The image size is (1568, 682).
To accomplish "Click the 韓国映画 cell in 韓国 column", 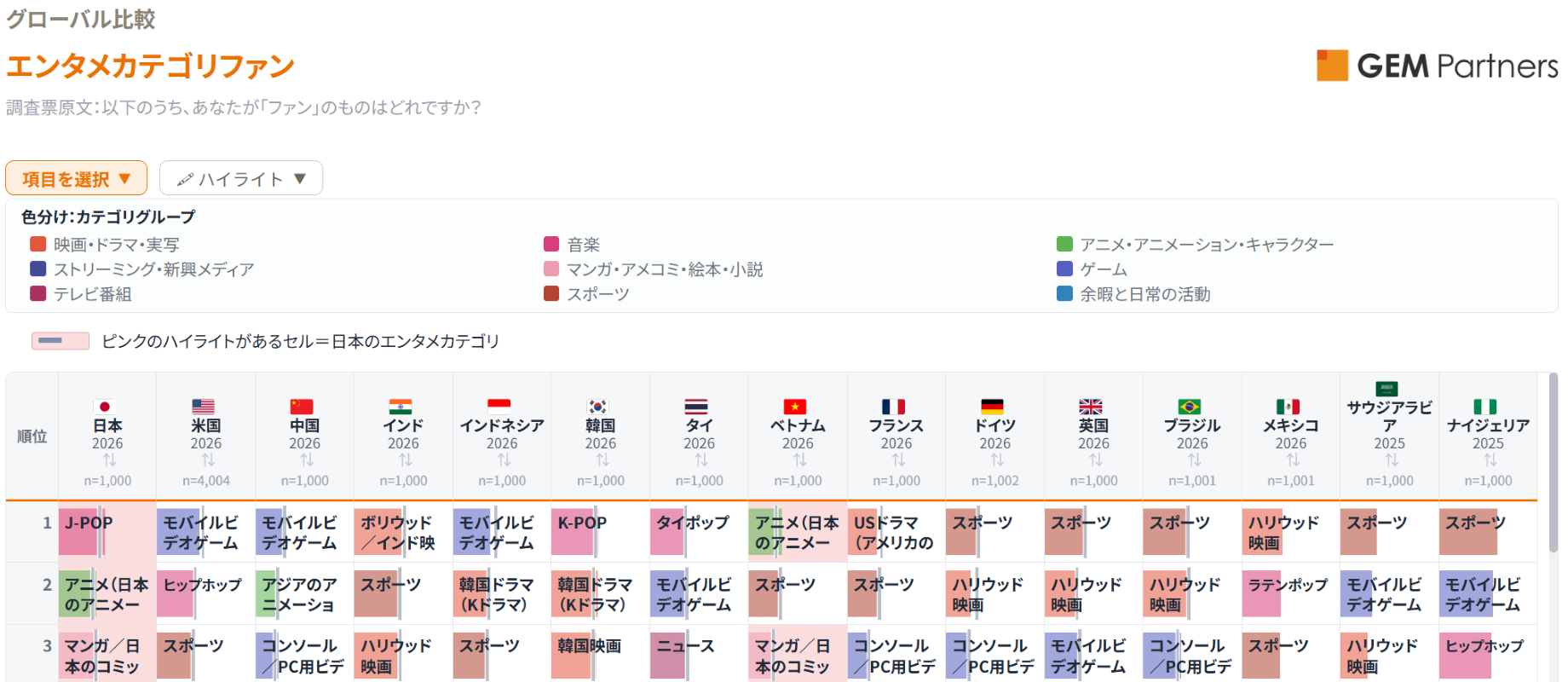I will point(601,654).
